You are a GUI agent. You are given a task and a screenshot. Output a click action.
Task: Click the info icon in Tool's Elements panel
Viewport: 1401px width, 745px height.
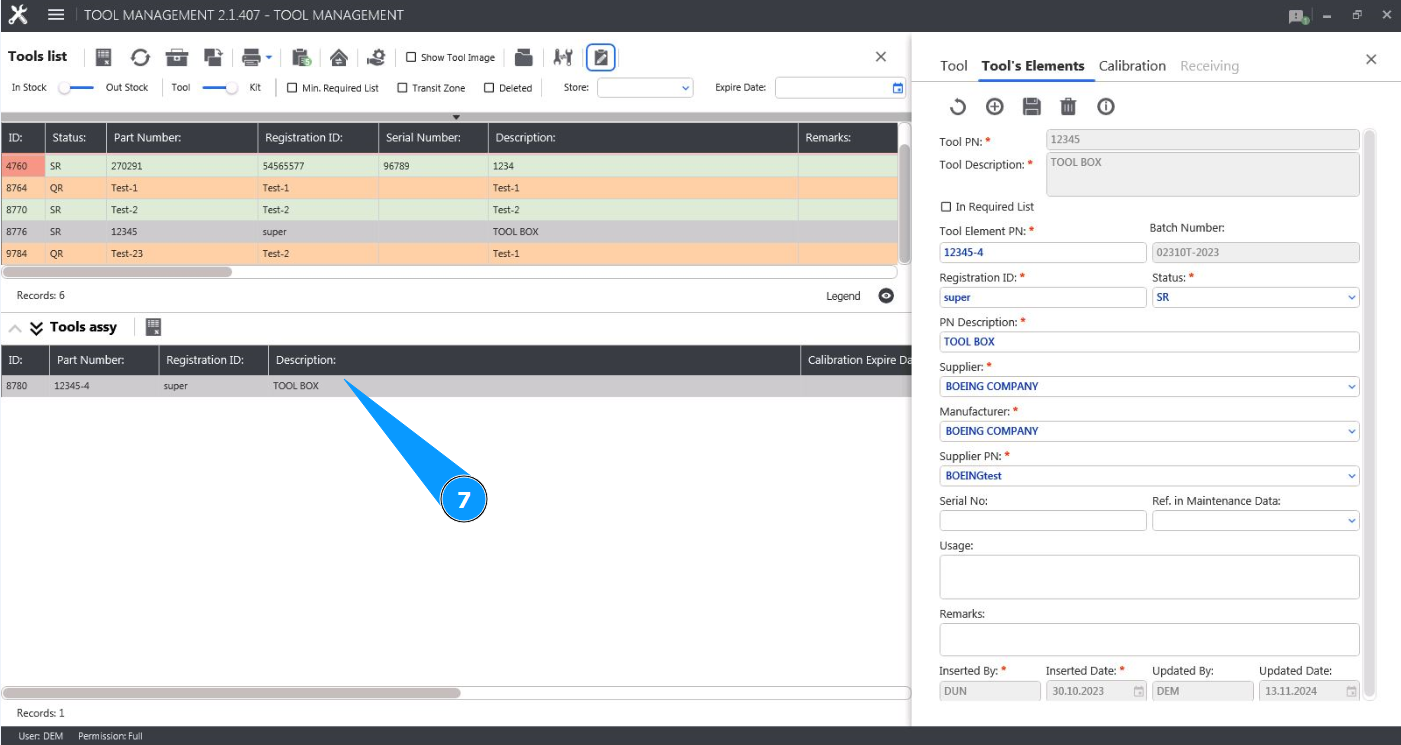click(x=1105, y=107)
